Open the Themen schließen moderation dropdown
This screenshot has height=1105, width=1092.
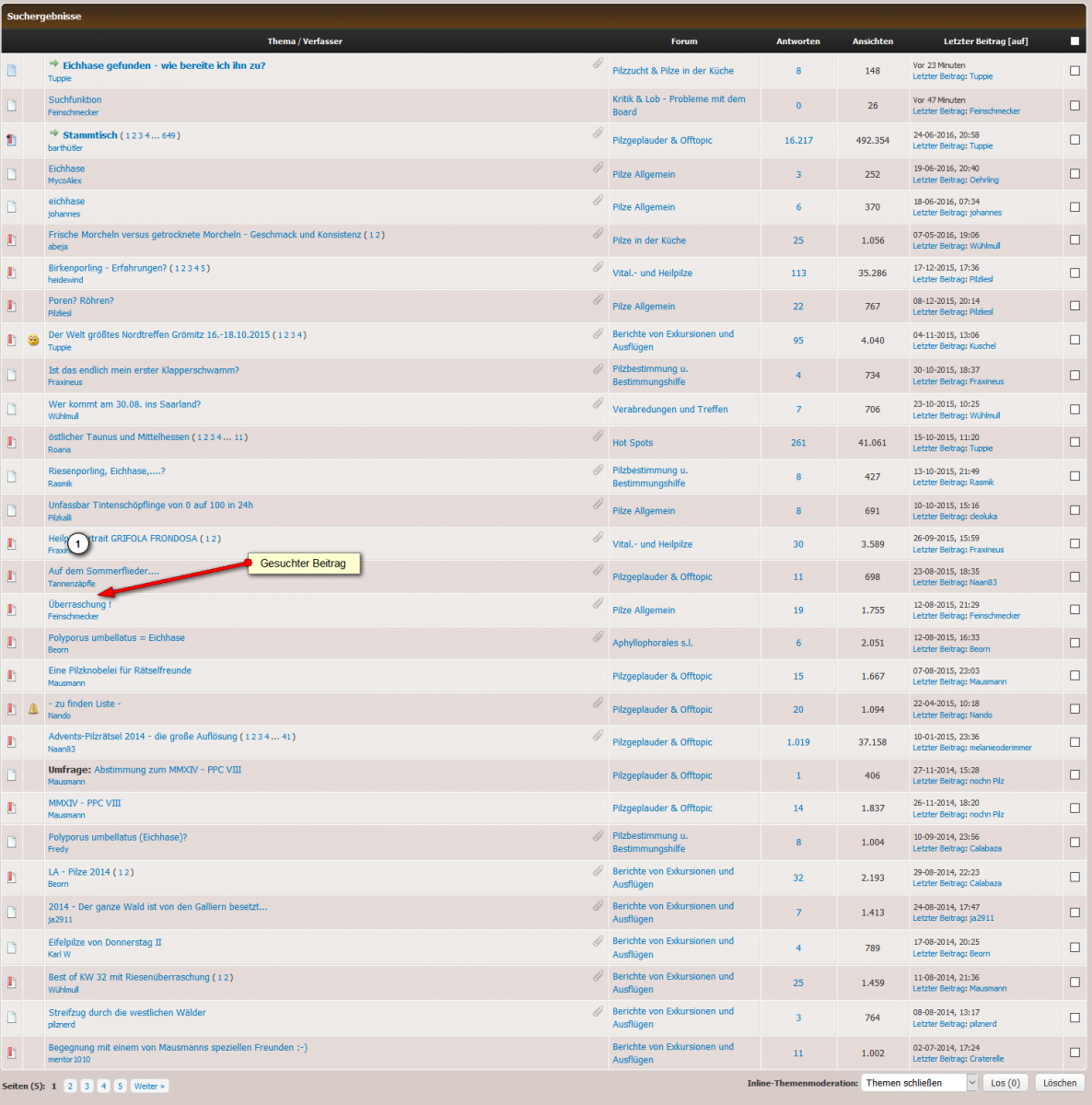(919, 1083)
